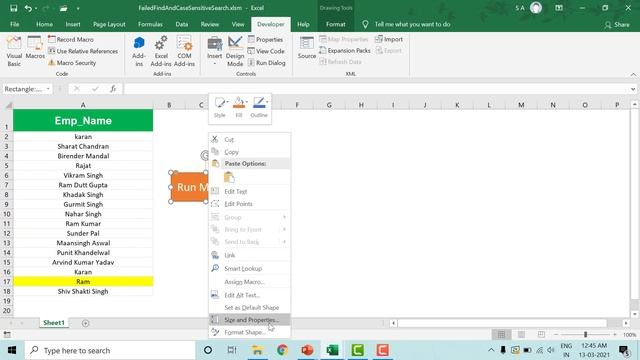Viewport: 640px width, 360px height.
Task: Toggle Design Mode
Action: pos(235,51)
